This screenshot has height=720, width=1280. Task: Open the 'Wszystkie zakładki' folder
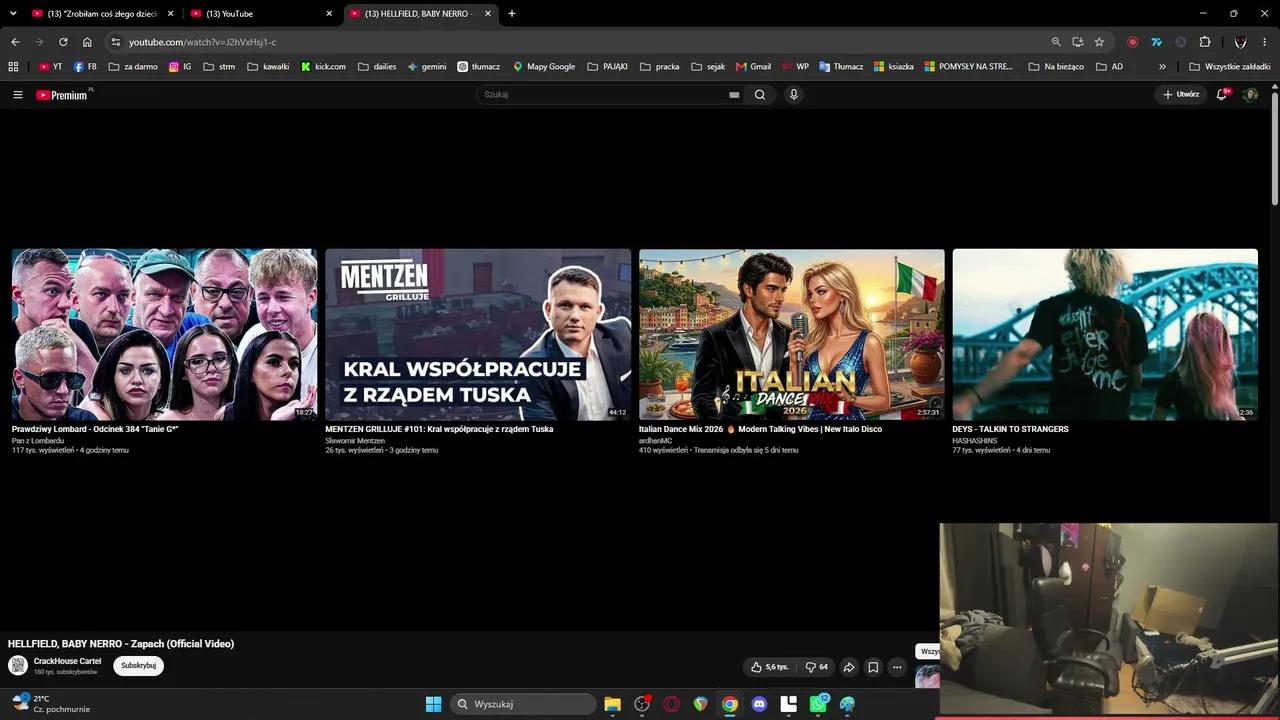1230,67
